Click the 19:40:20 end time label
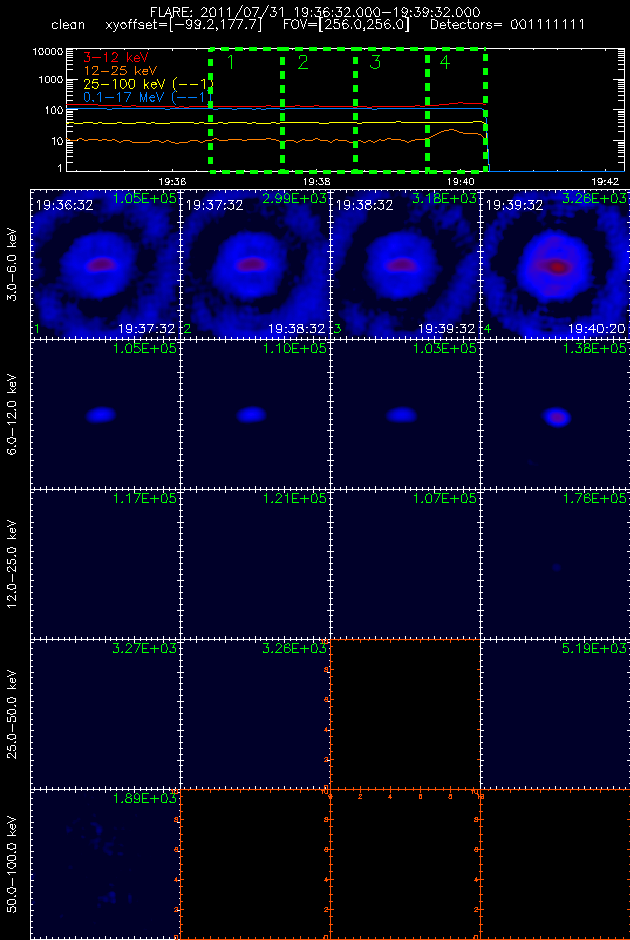The width and height of the screenshot is (630, 940). 596,329
